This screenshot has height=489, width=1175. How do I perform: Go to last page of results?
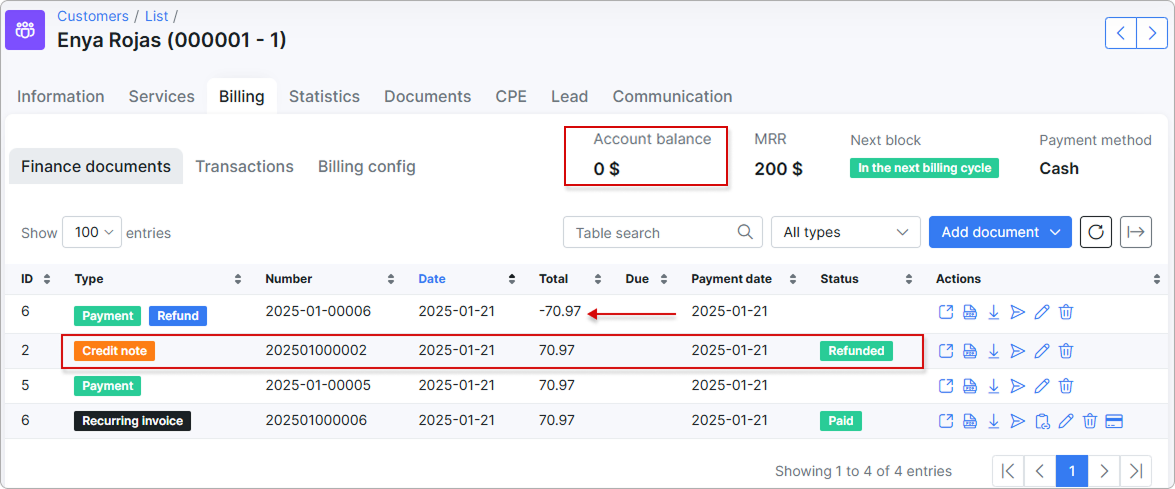point(1136,471)
